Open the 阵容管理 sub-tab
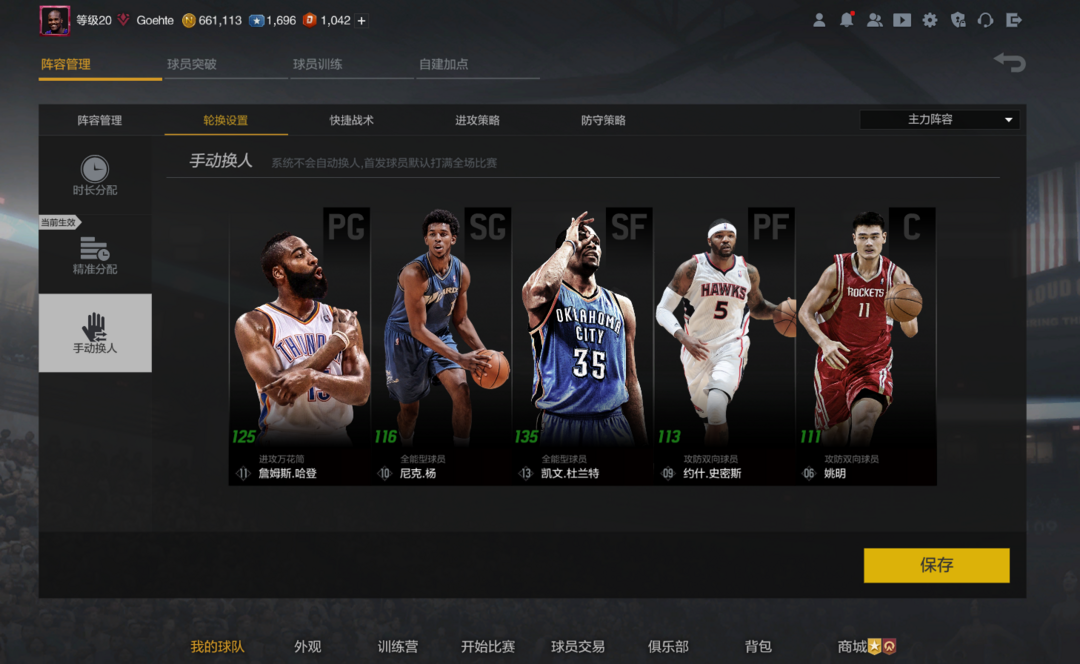Screen dimensions: 1080x664 point(100,120)
